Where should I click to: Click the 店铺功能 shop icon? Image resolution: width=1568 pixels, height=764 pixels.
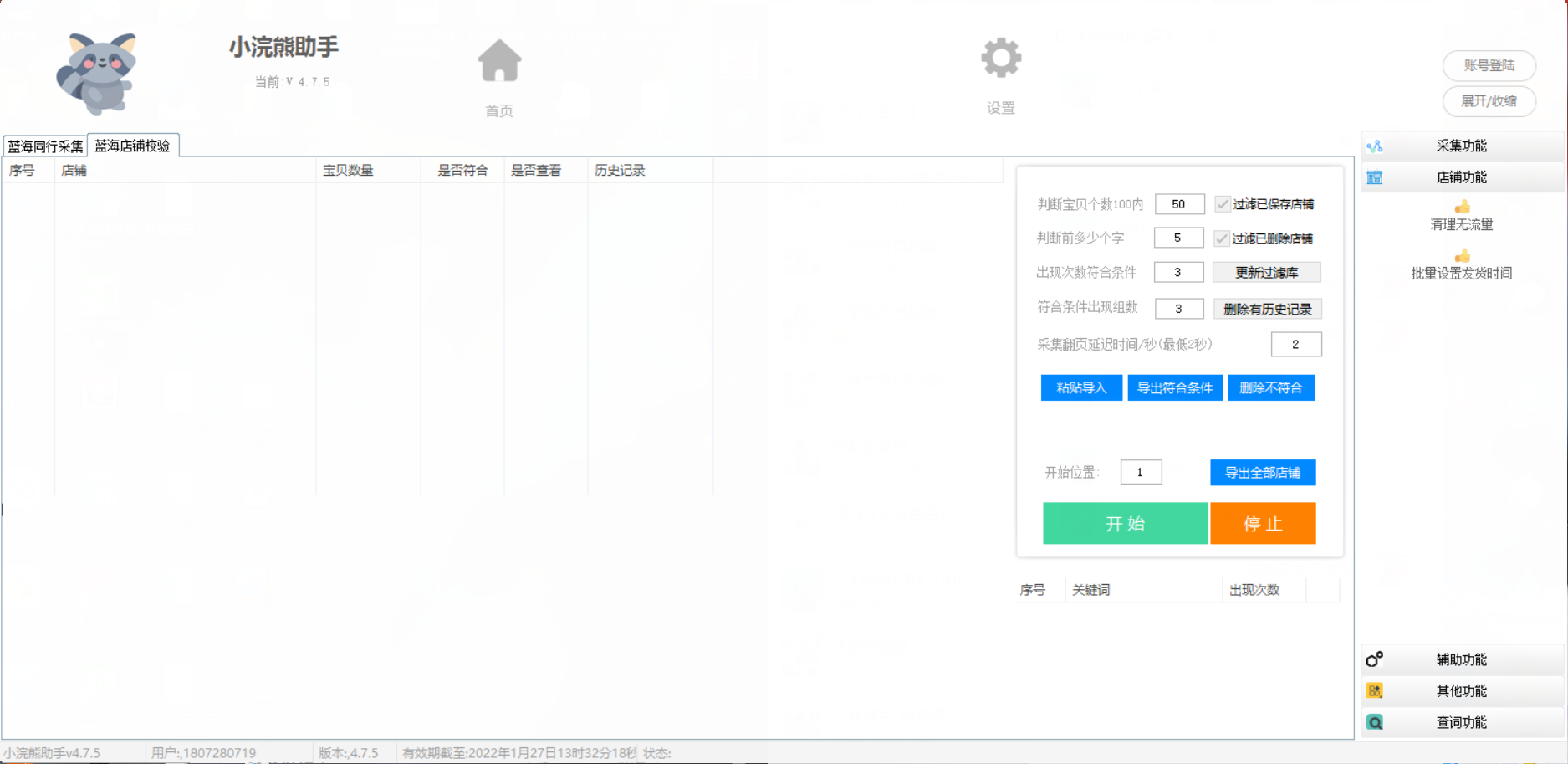pyautogui.click(x=1375, y=177)
